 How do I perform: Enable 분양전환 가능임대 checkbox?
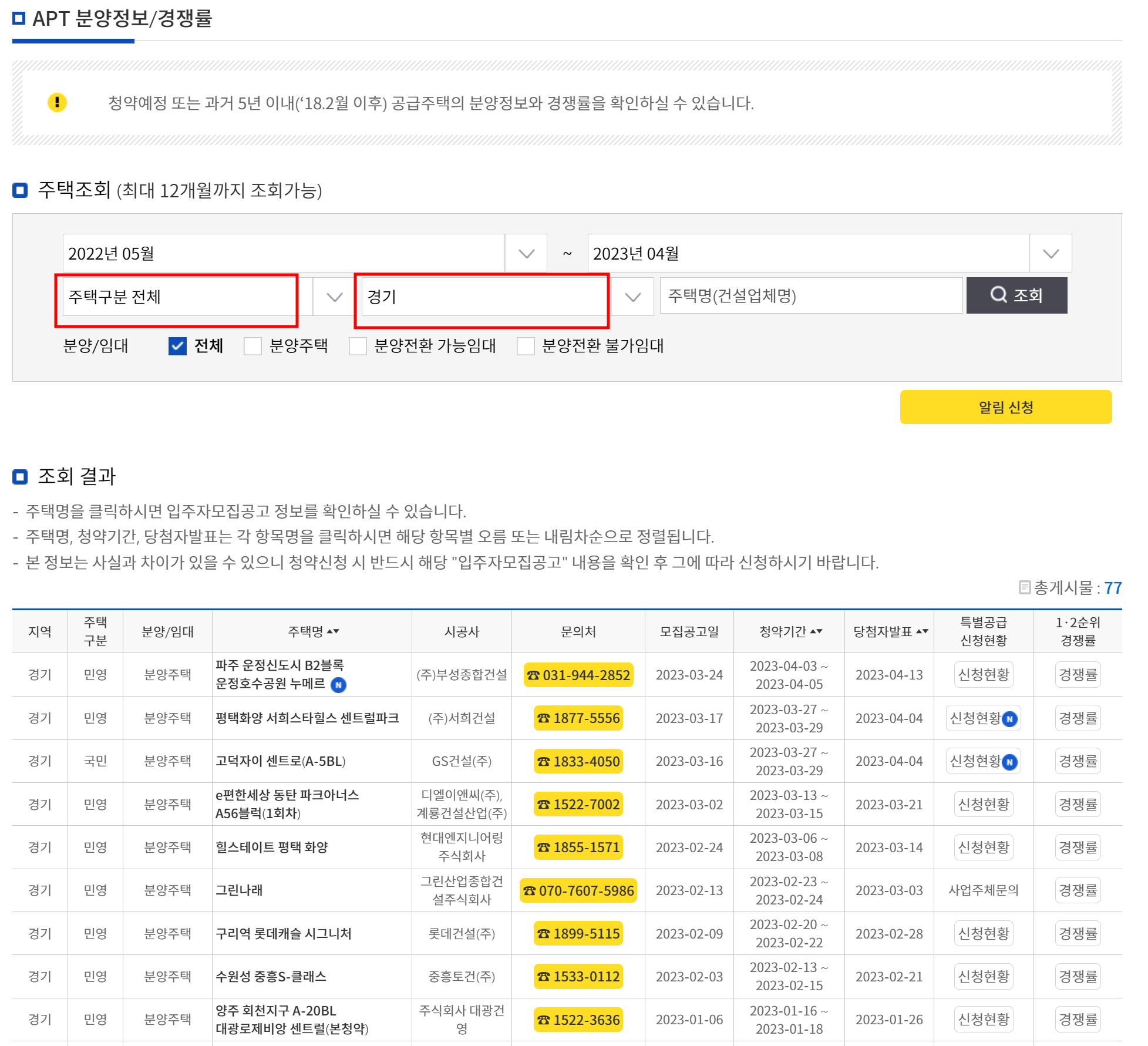pyautogui.click(x=358, y=346)
